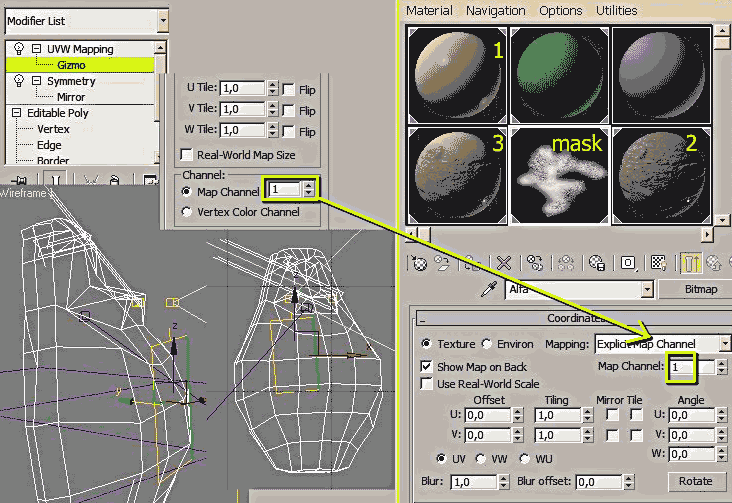This screenshot has height=503, width=732.
Task: Select the Map Channel radio button
Action: tap(186, 191)
